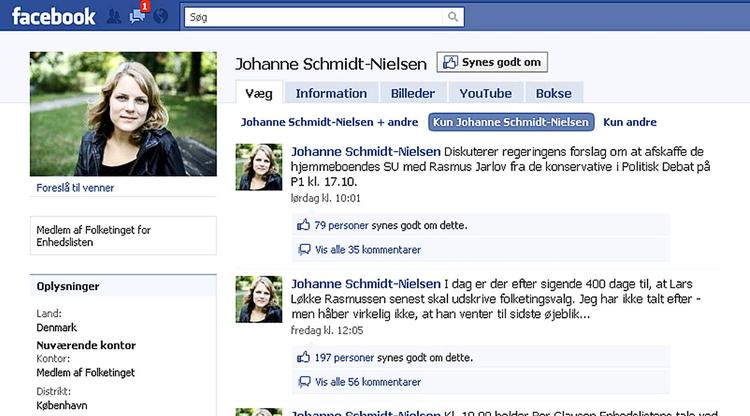Image resolution: width=750 pixels, height=416 pixels.
Task: Select filter Johanne Schmidt-Nielsen + andre
Action: click(x=329, y=122)
